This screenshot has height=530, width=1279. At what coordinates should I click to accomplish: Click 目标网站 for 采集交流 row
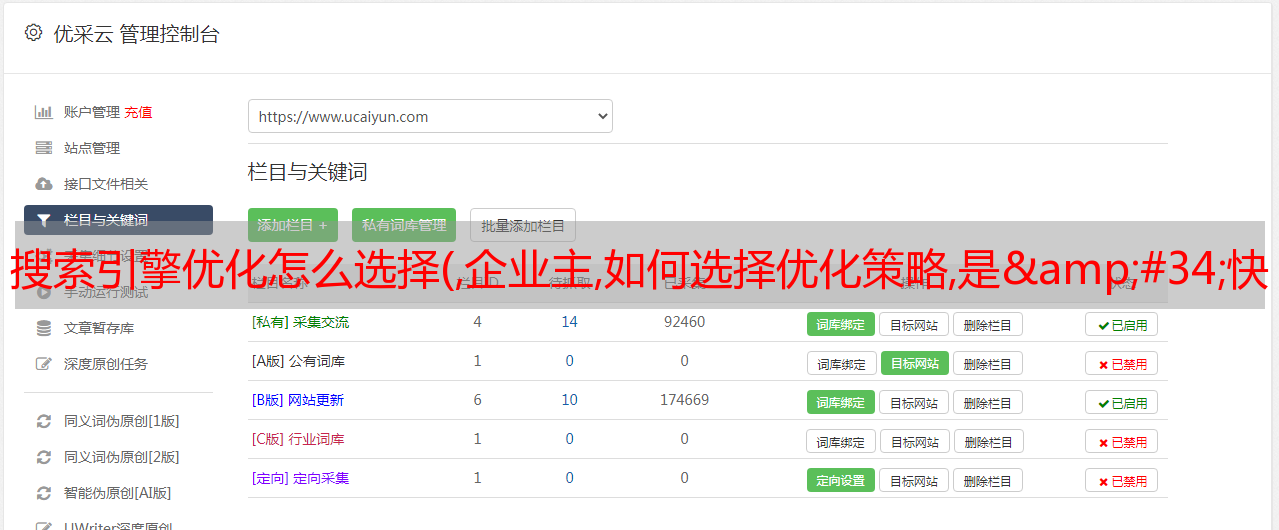[x=914, y=324]
